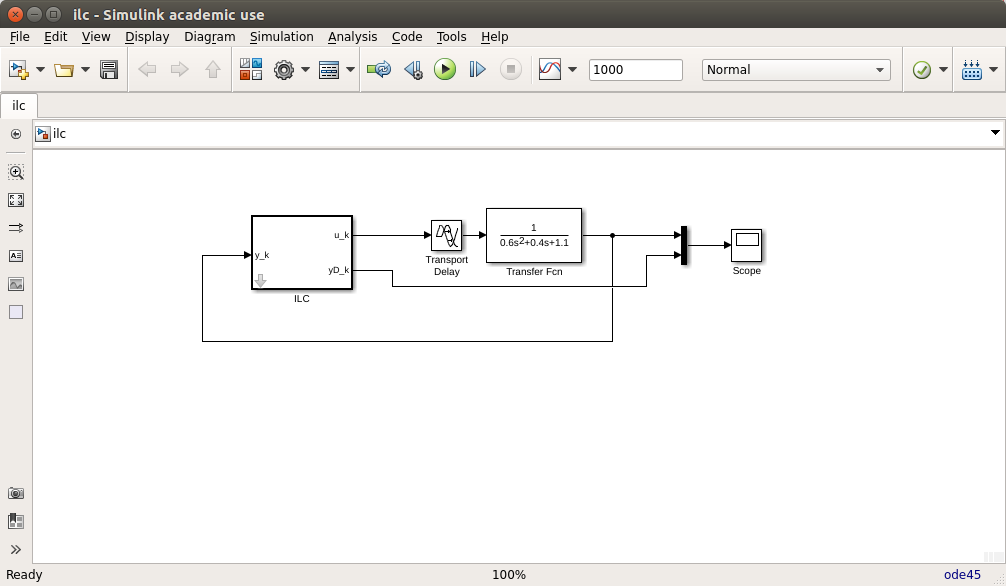Screen dimensions: 1006x586
Task: Expand the configuration gear dropdown arrow
Action: tap(305, 69)
